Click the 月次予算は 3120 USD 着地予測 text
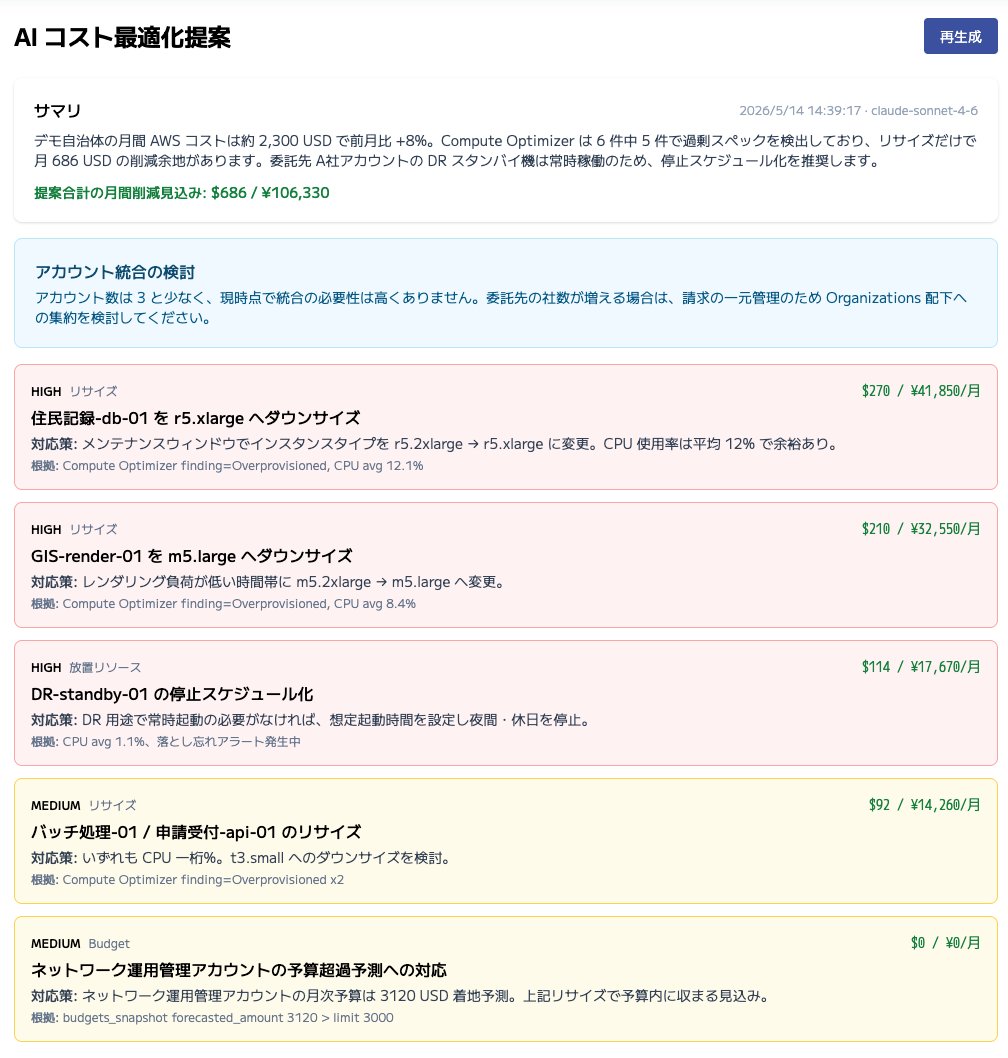 pos(403,996)
